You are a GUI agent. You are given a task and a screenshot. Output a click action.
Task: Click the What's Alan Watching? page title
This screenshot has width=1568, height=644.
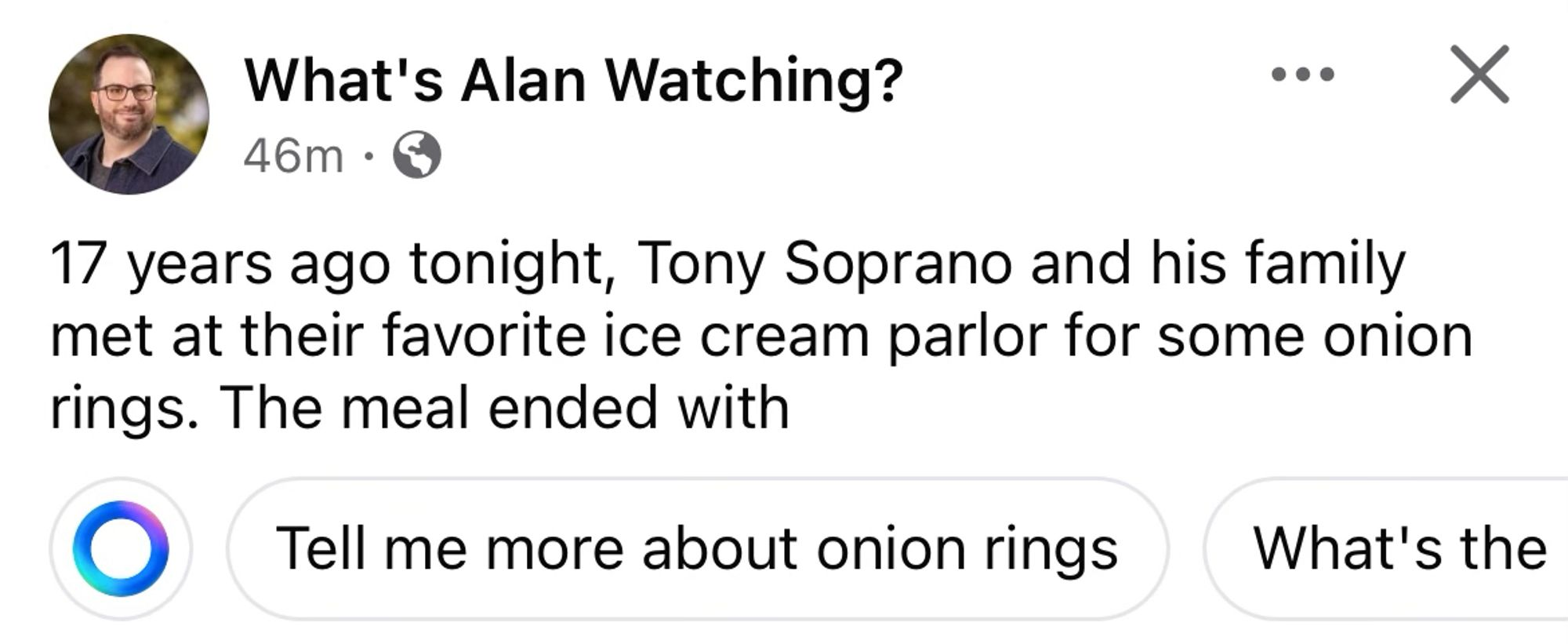[573, 80]
